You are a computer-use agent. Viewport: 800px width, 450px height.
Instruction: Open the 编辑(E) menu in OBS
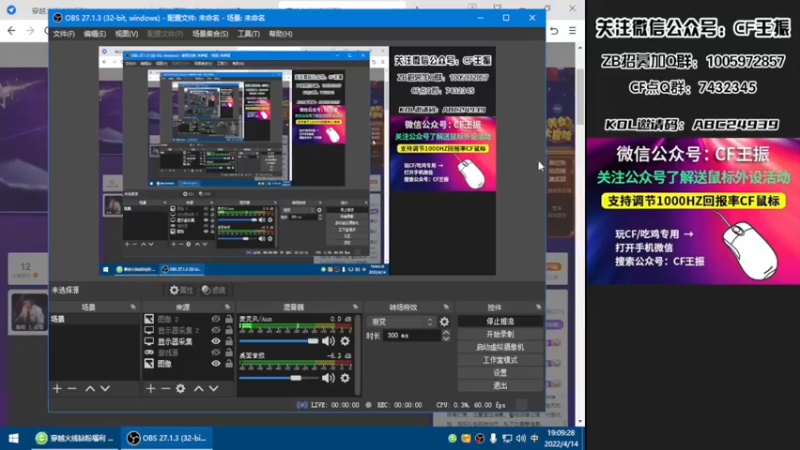95,34
